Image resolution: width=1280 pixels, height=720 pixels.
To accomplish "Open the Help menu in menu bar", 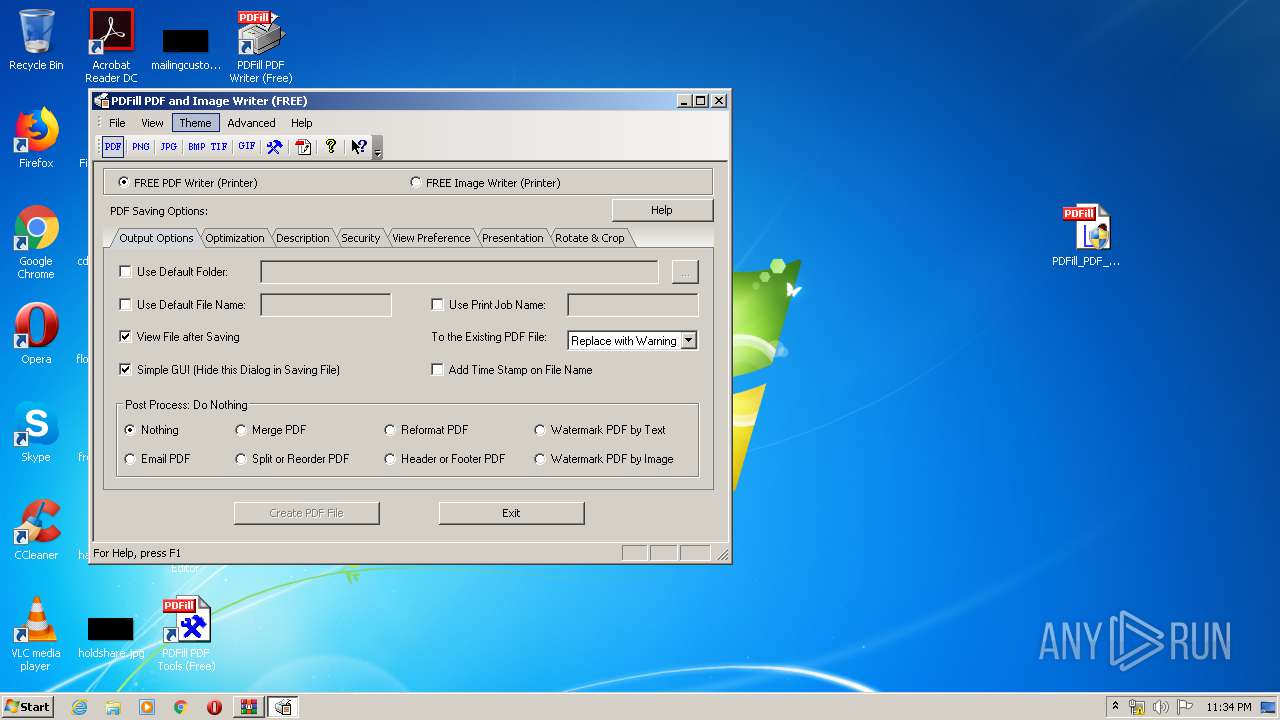I will pyautogui.click(x=301, y=123).
